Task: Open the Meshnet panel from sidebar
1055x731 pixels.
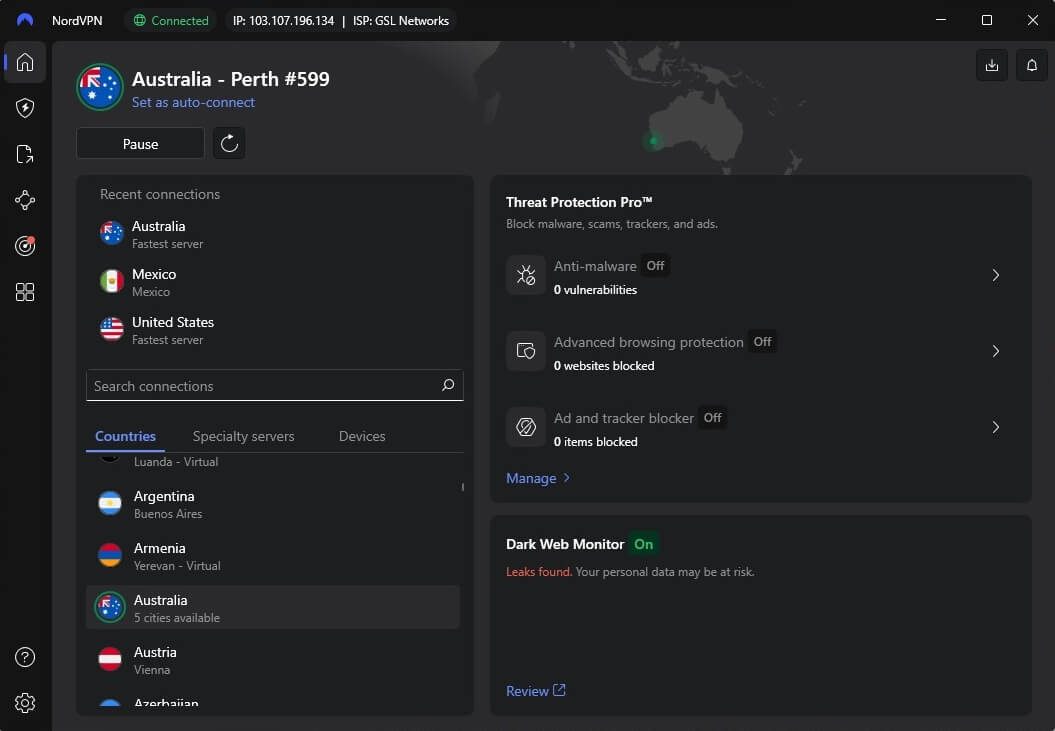Action: (24, 200)
